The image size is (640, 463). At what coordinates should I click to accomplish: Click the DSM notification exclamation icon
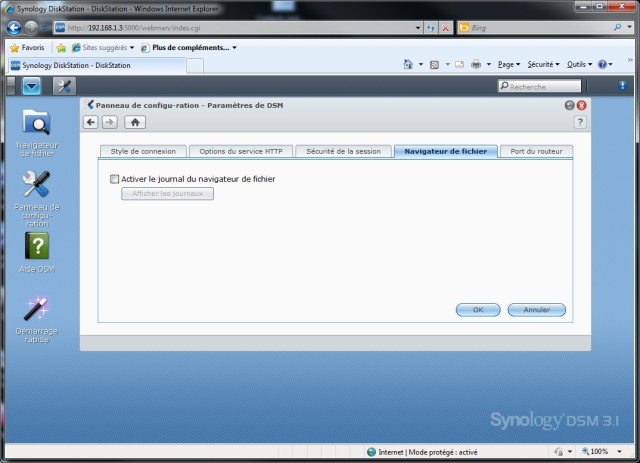click(622, 85)
